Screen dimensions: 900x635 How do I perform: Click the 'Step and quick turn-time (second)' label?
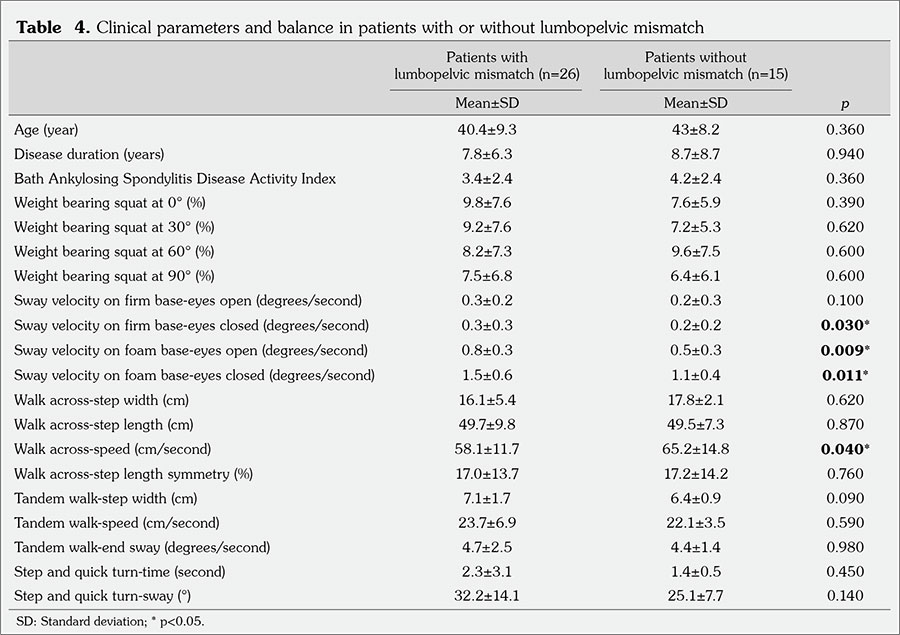coord(119,572)
